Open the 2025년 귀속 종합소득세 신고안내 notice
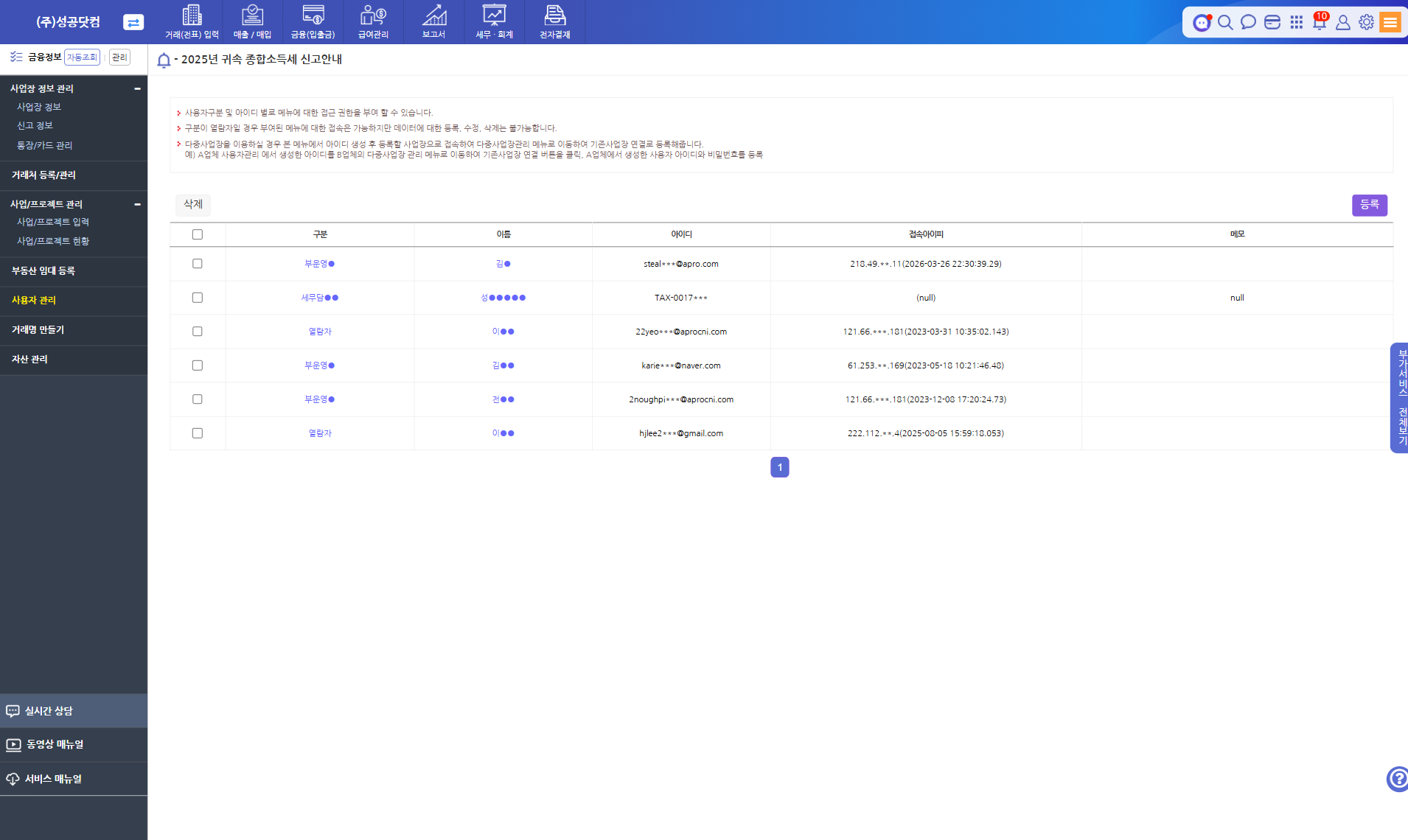Image resolution: width=1408 pixels, height=840 pixels. [x=262, y=59]
